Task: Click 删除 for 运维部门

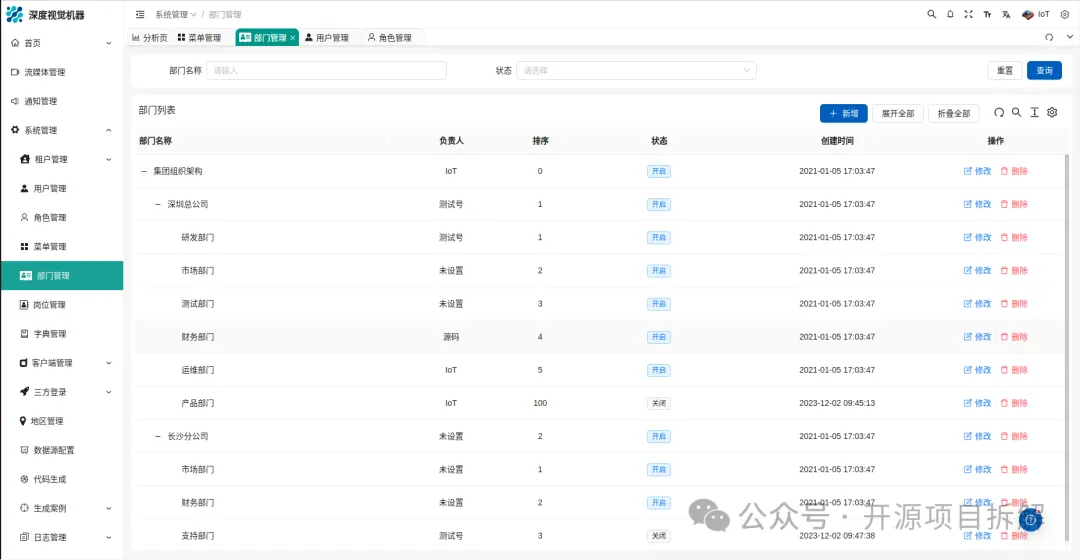Action: pos(1014,370)
